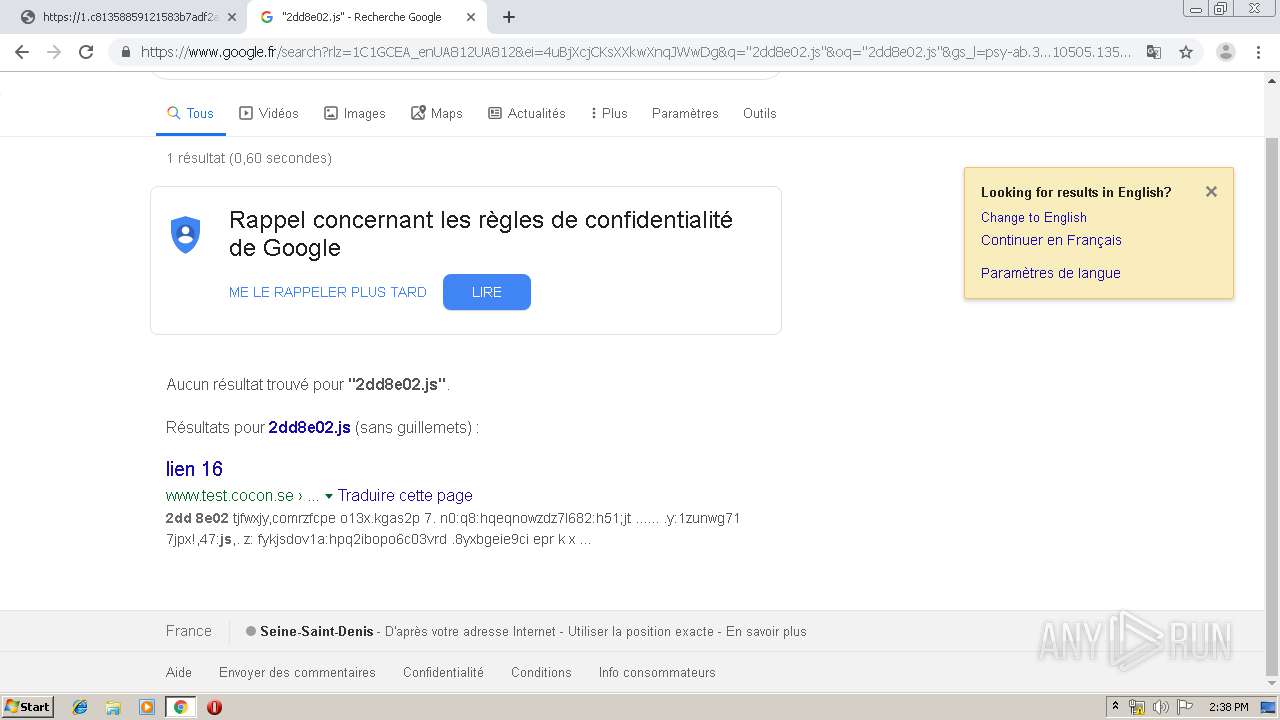Click Traduire cette page link
This screenshot has width=1280, height=720.
click(x=405, y=495)
